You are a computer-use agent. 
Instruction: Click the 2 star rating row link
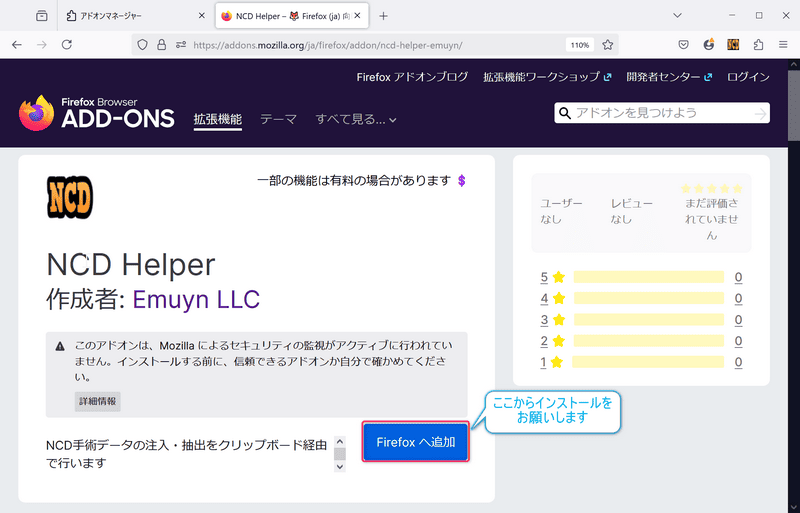pos(553,341)
